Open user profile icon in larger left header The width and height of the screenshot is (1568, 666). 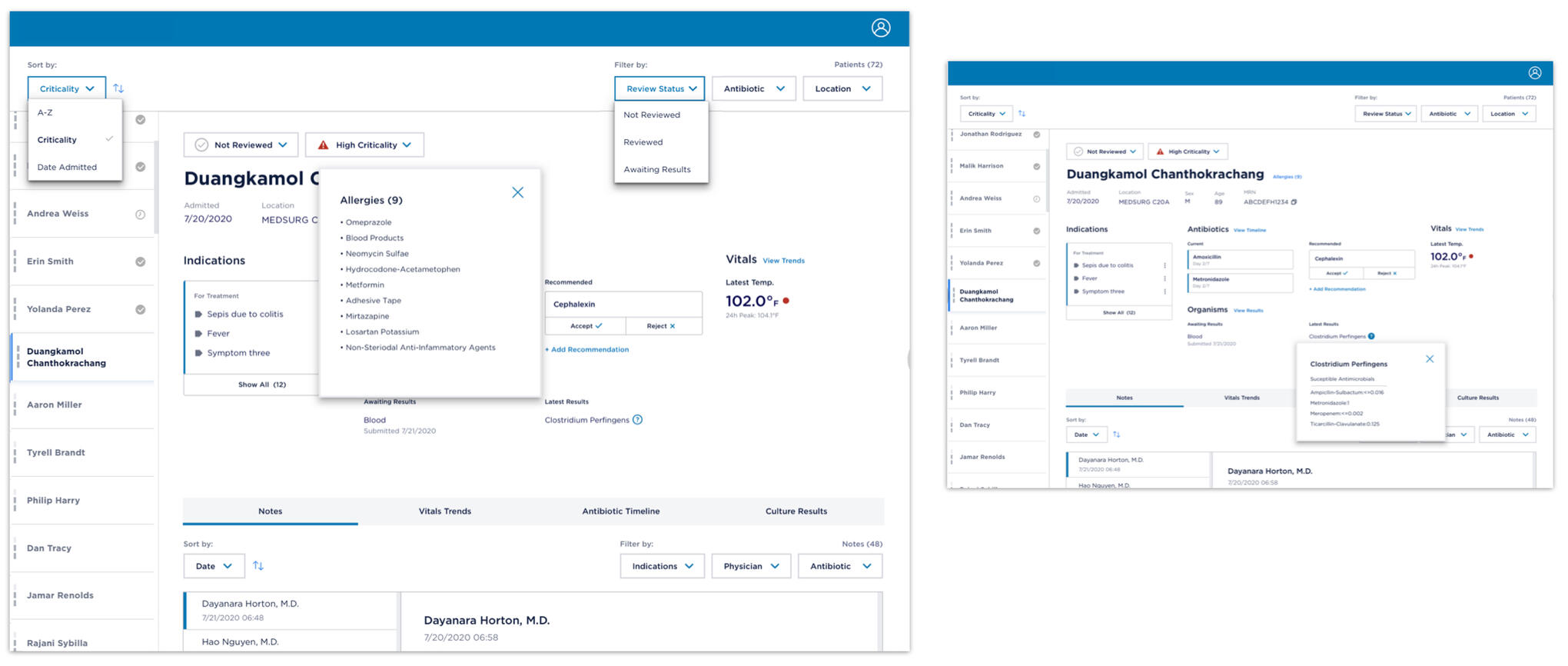click(880, 28)
